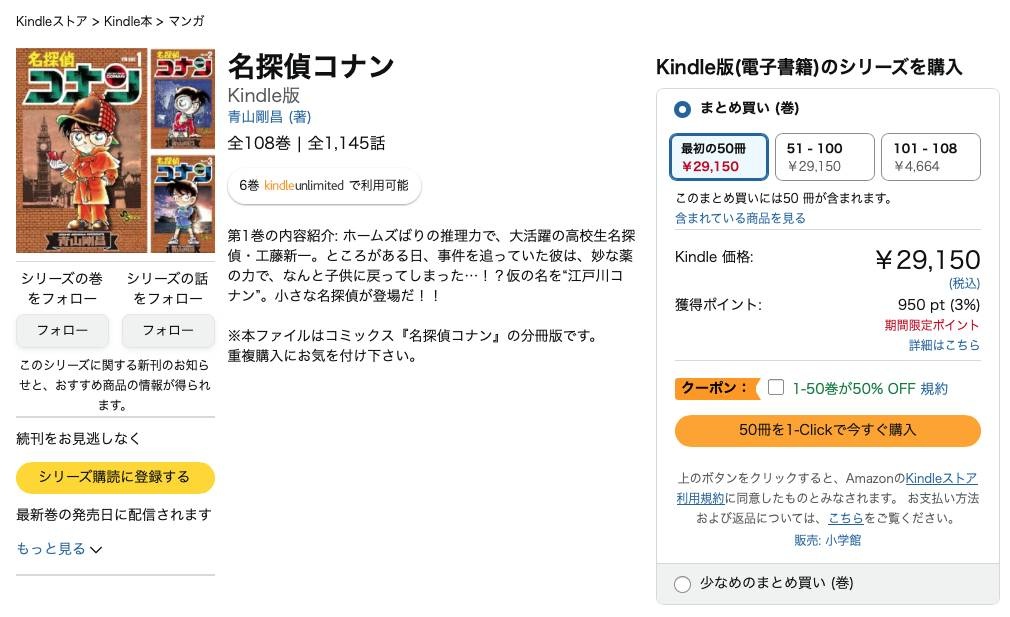This screenshot has width=1010, height=617.
Task: Choose the 最初の50冊 bundle option
Action: (718, 157)
